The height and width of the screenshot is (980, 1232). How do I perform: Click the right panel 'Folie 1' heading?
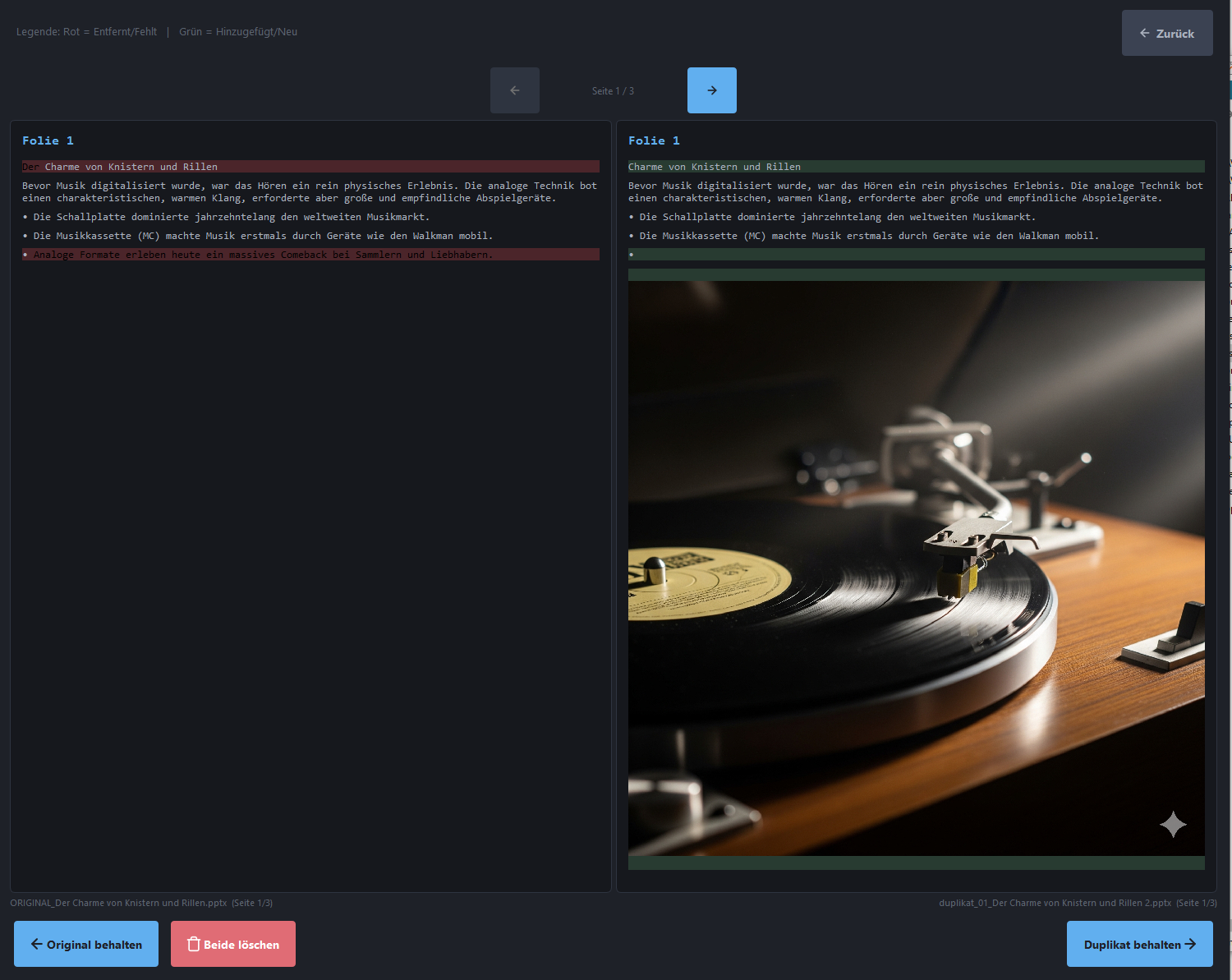click(x=654, y=140)
